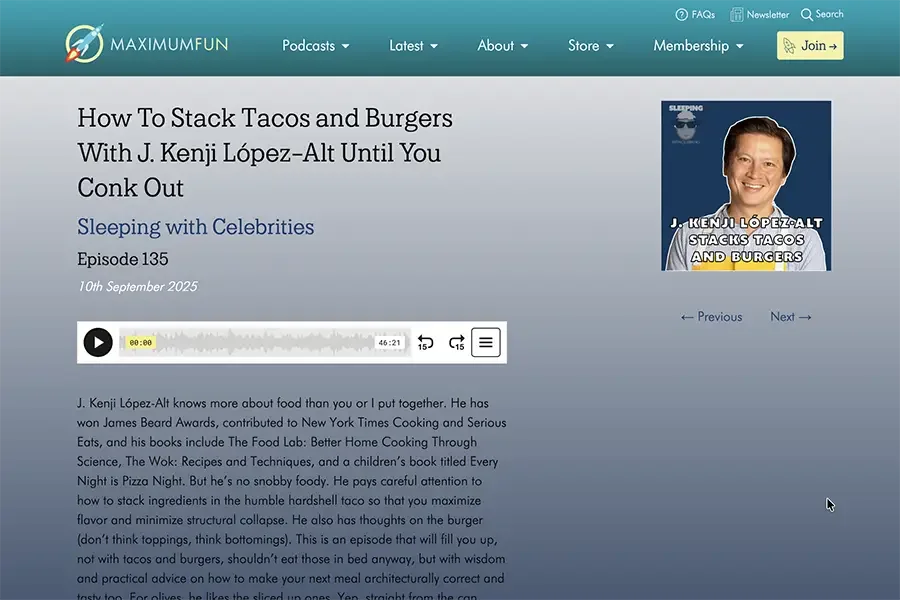The height and width of the screenshot is (600, 900).
Task: Expand the Latest dropdown
Action: (x=413, y=46)
